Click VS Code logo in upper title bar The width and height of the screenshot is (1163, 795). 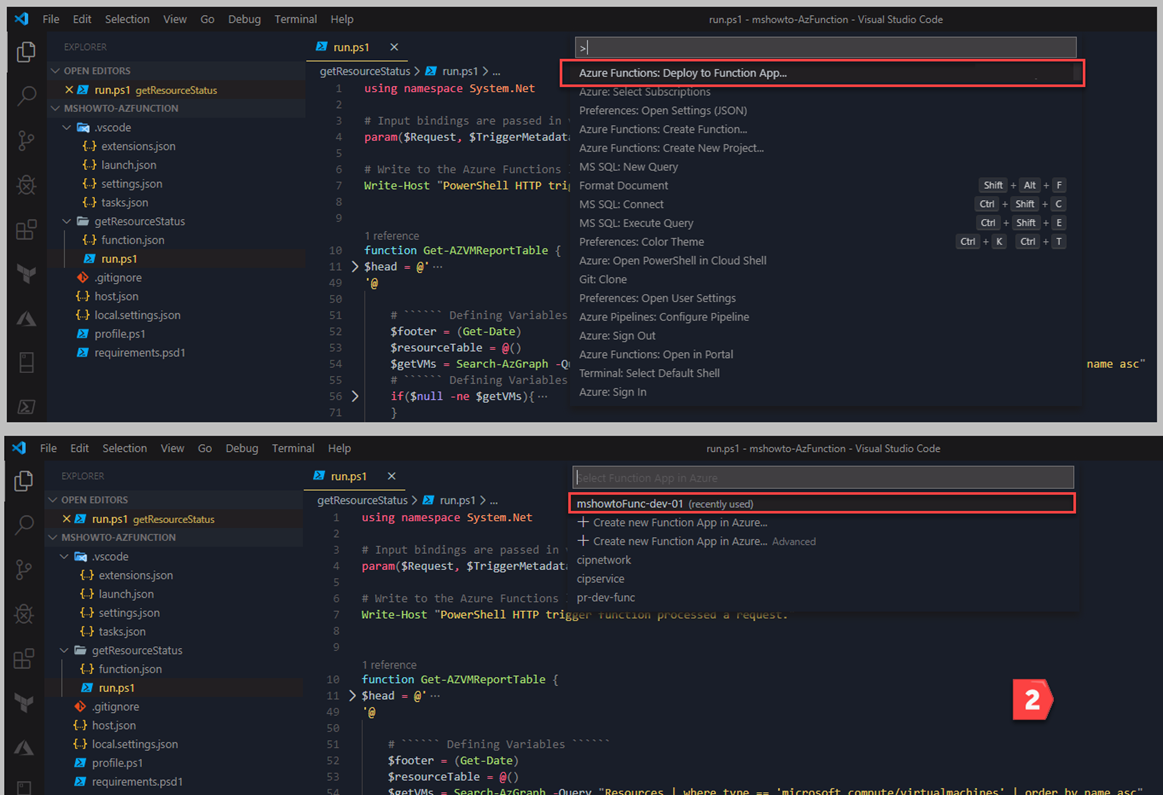(x=22, y=19)
